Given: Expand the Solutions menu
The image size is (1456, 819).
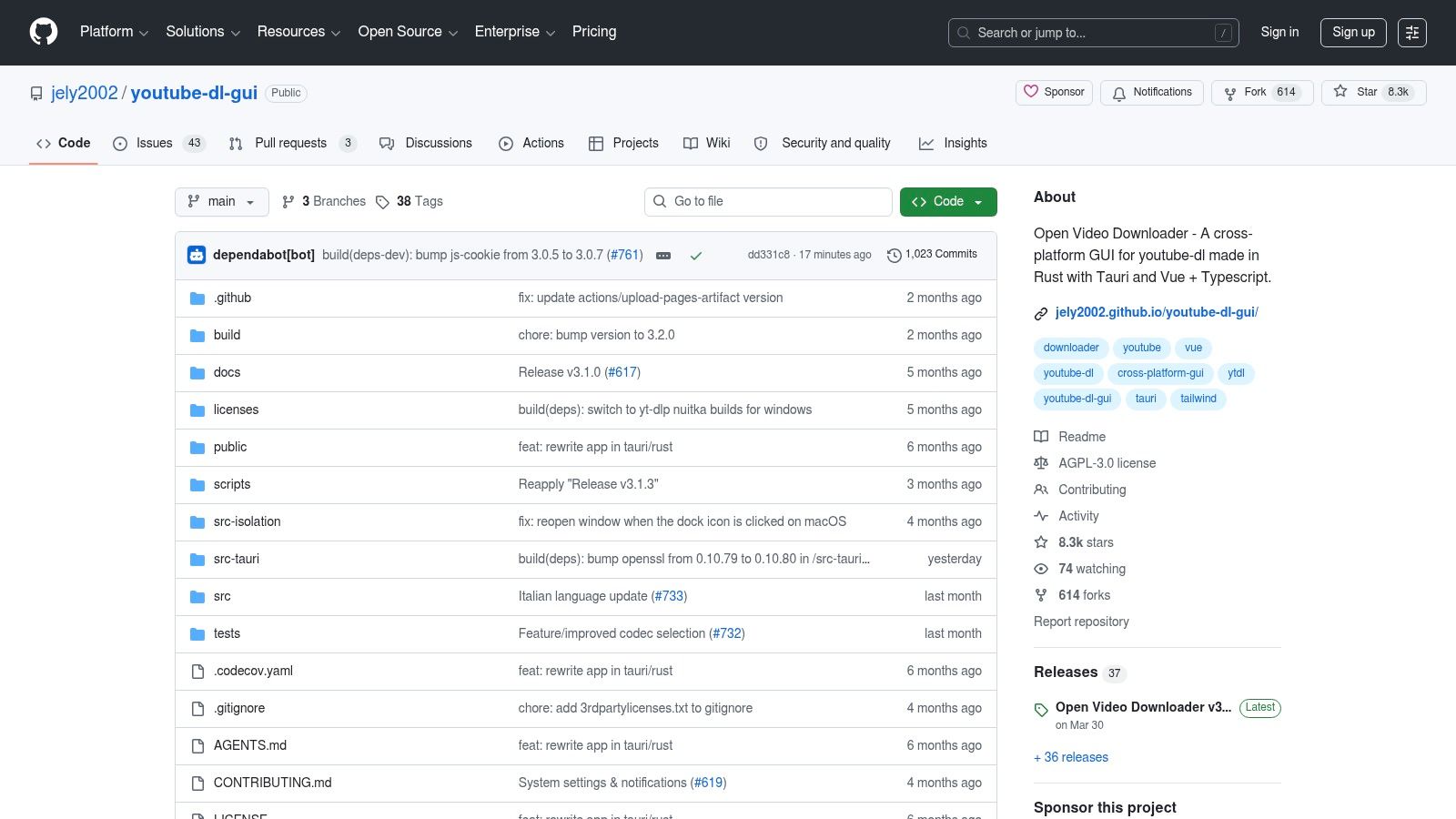Looking at the screenshot, I should pyautogui.click(x=203, y=32).
